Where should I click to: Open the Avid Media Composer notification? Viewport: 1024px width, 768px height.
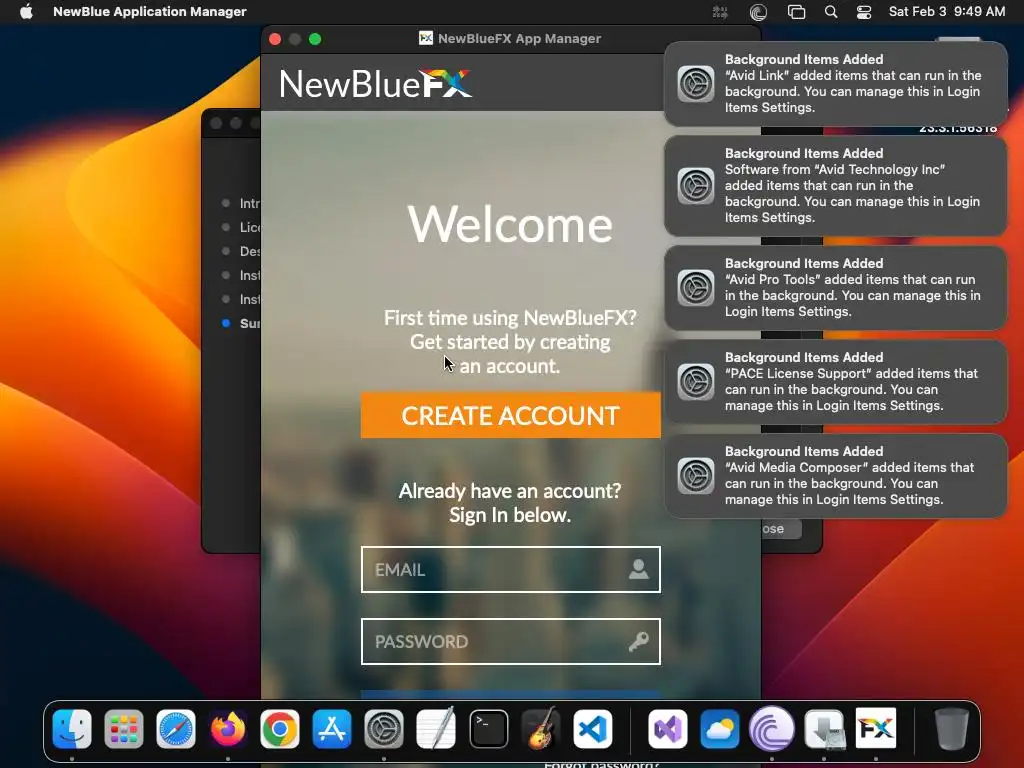point(835,475)
